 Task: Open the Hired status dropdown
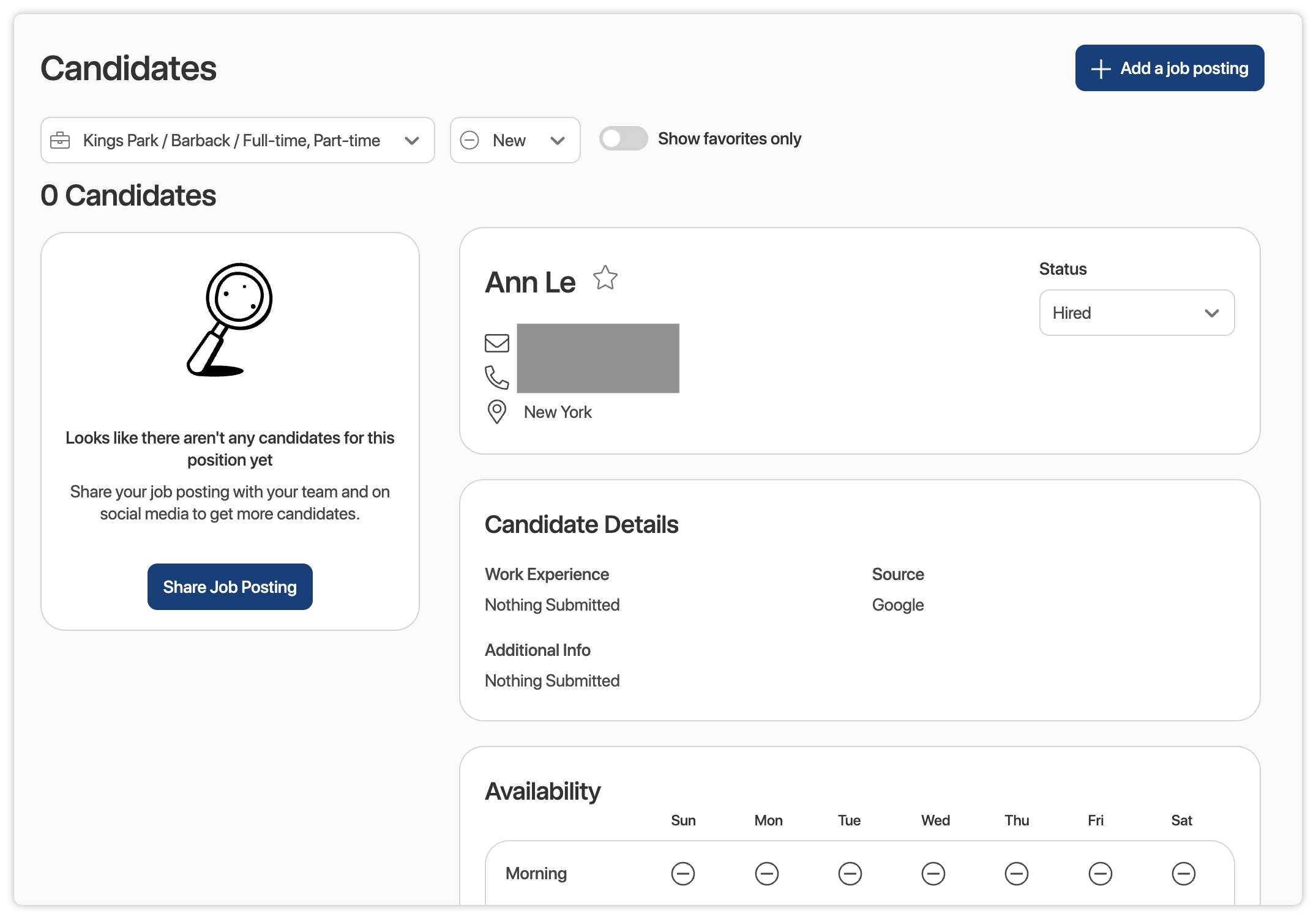(1136, 313)
